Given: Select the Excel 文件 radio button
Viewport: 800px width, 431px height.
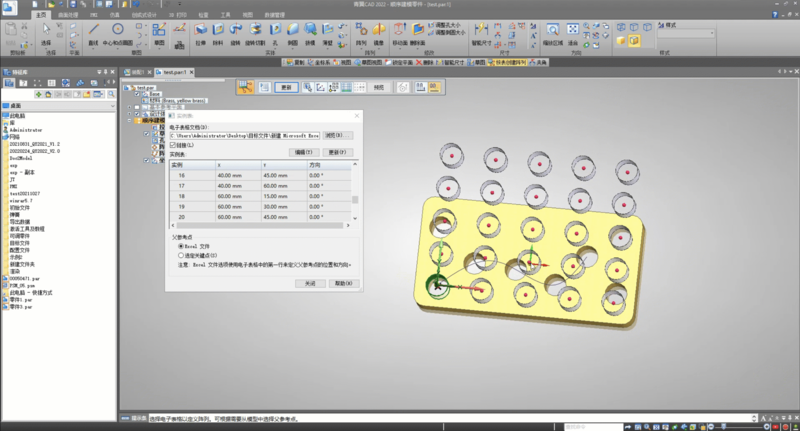Looking at the screenshot, I should [x=180, y=245].
